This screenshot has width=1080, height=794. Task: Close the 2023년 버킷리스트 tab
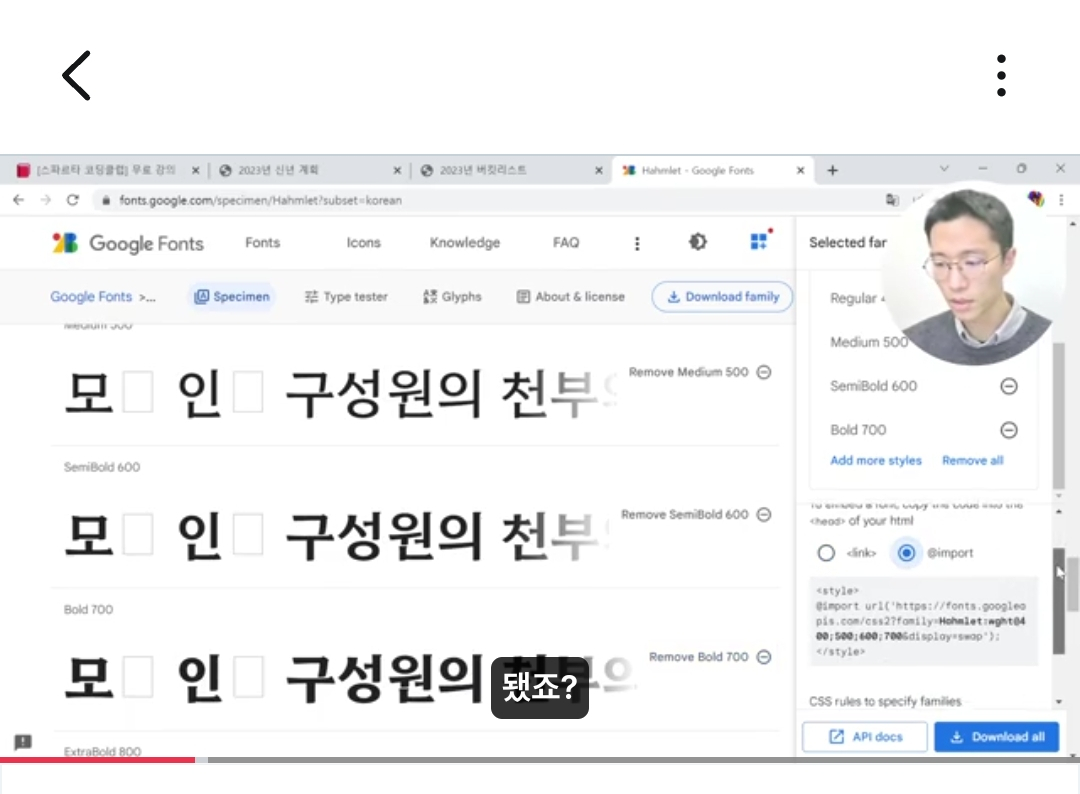[599, 170]
